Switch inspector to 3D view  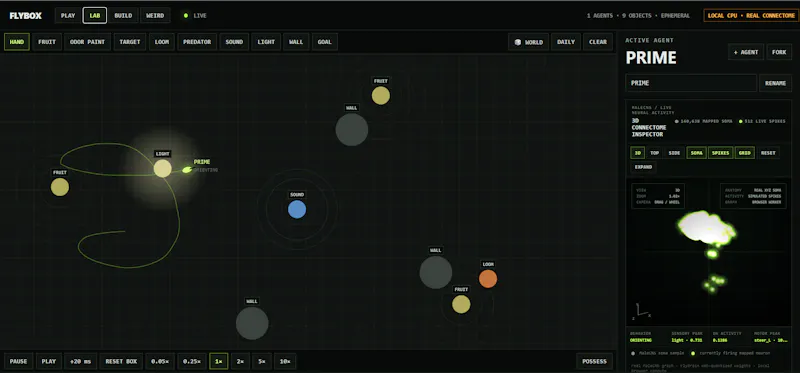[637, 153]
